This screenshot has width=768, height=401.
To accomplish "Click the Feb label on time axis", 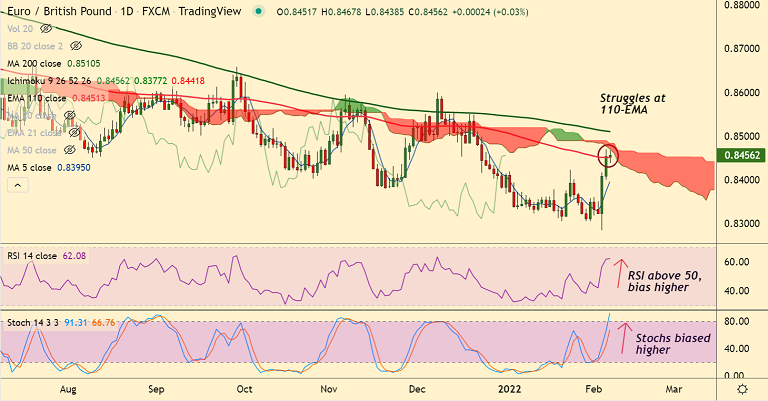I will pyautogui.click(x=593, y=389).
